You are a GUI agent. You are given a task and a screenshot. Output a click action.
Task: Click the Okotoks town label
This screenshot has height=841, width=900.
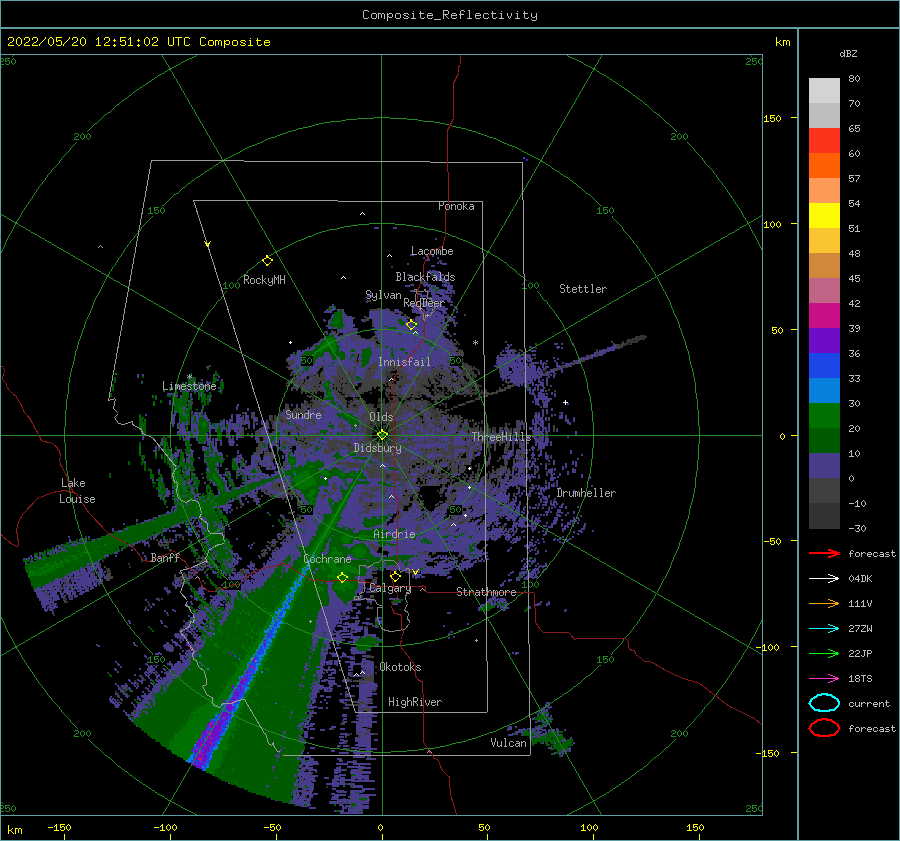pyautogui.click(x=401, y=667)
